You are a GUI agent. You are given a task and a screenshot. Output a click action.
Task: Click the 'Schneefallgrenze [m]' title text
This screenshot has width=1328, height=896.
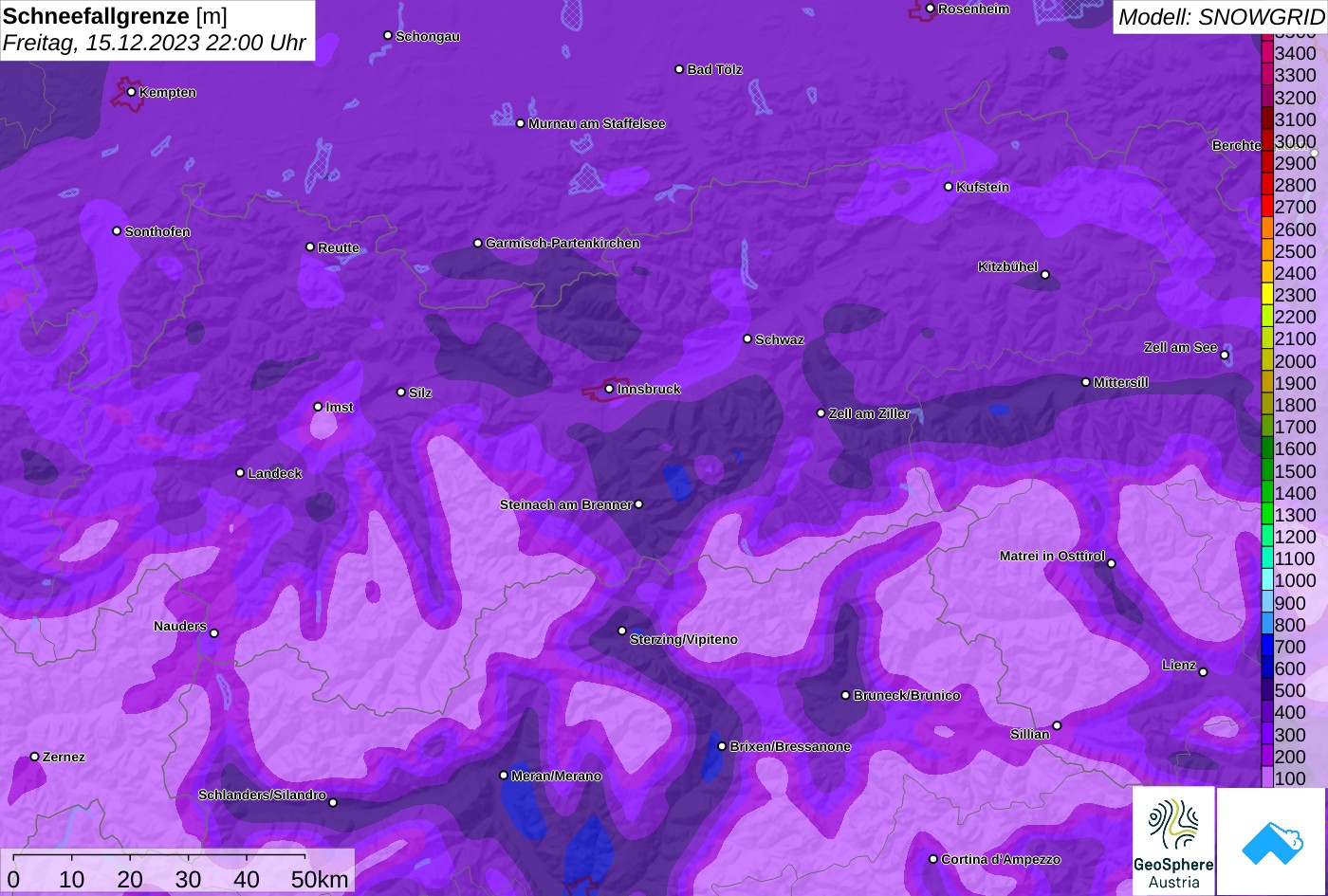coord(115,16)
